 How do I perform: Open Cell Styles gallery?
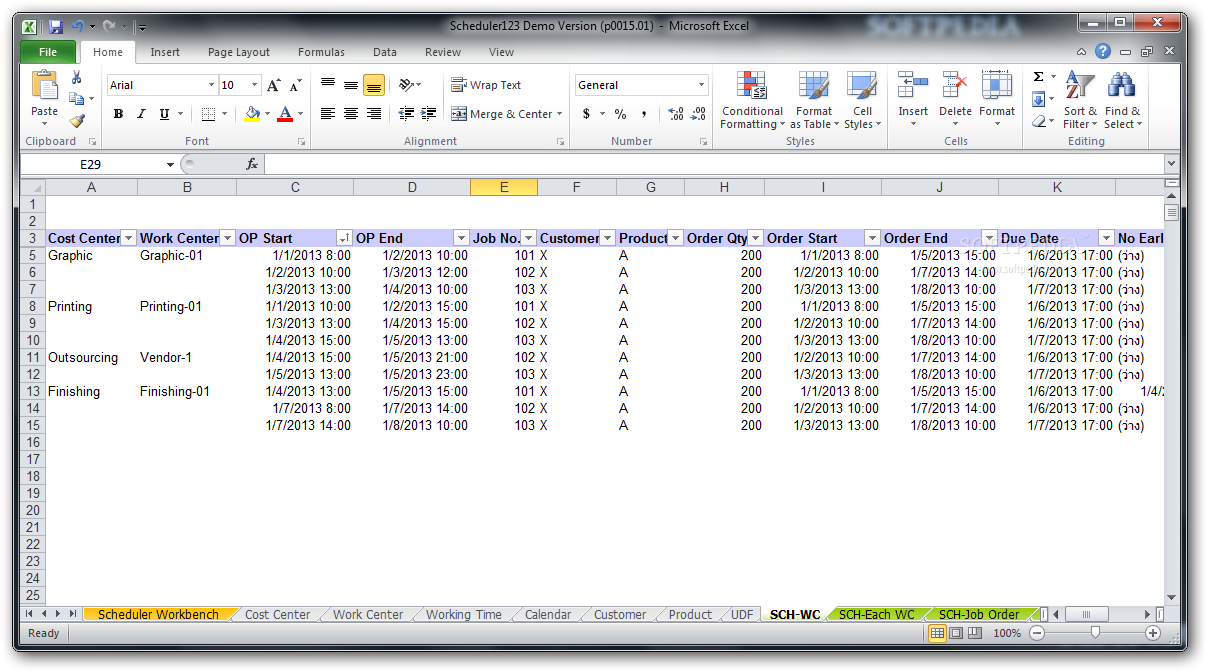click(862, 100)
